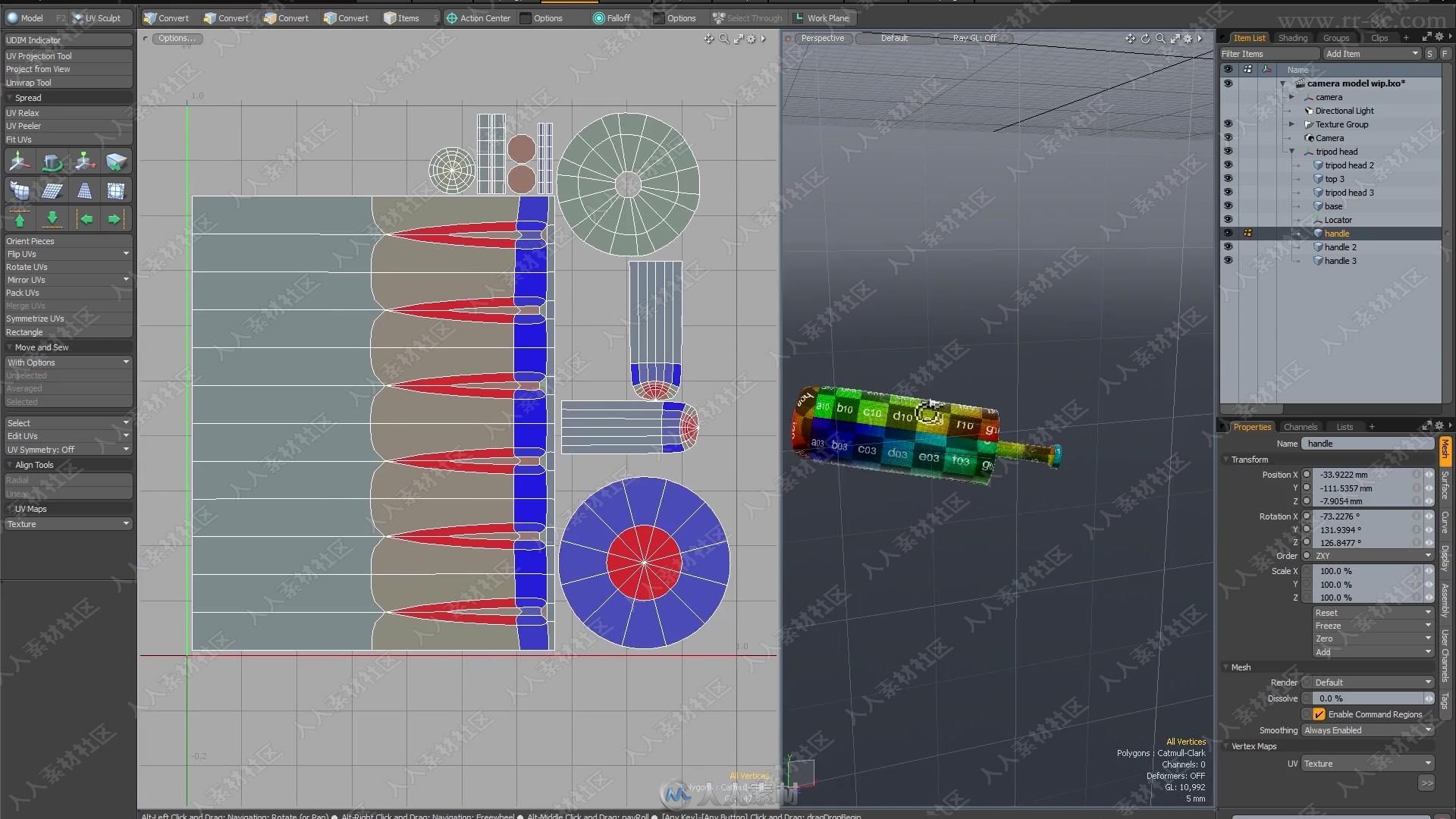Toggle visibility of Texture Group
Image resolution: width=1456 pixels, height=819 pixels.
click(x=1228, y=124)
